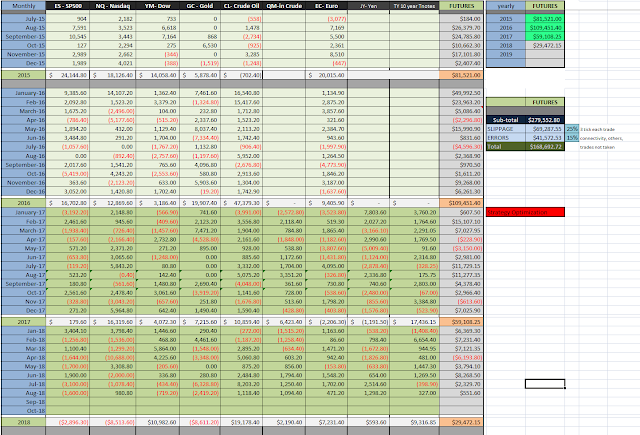
Task: Select the Sub-total label cell
Action: click(506, 120)
